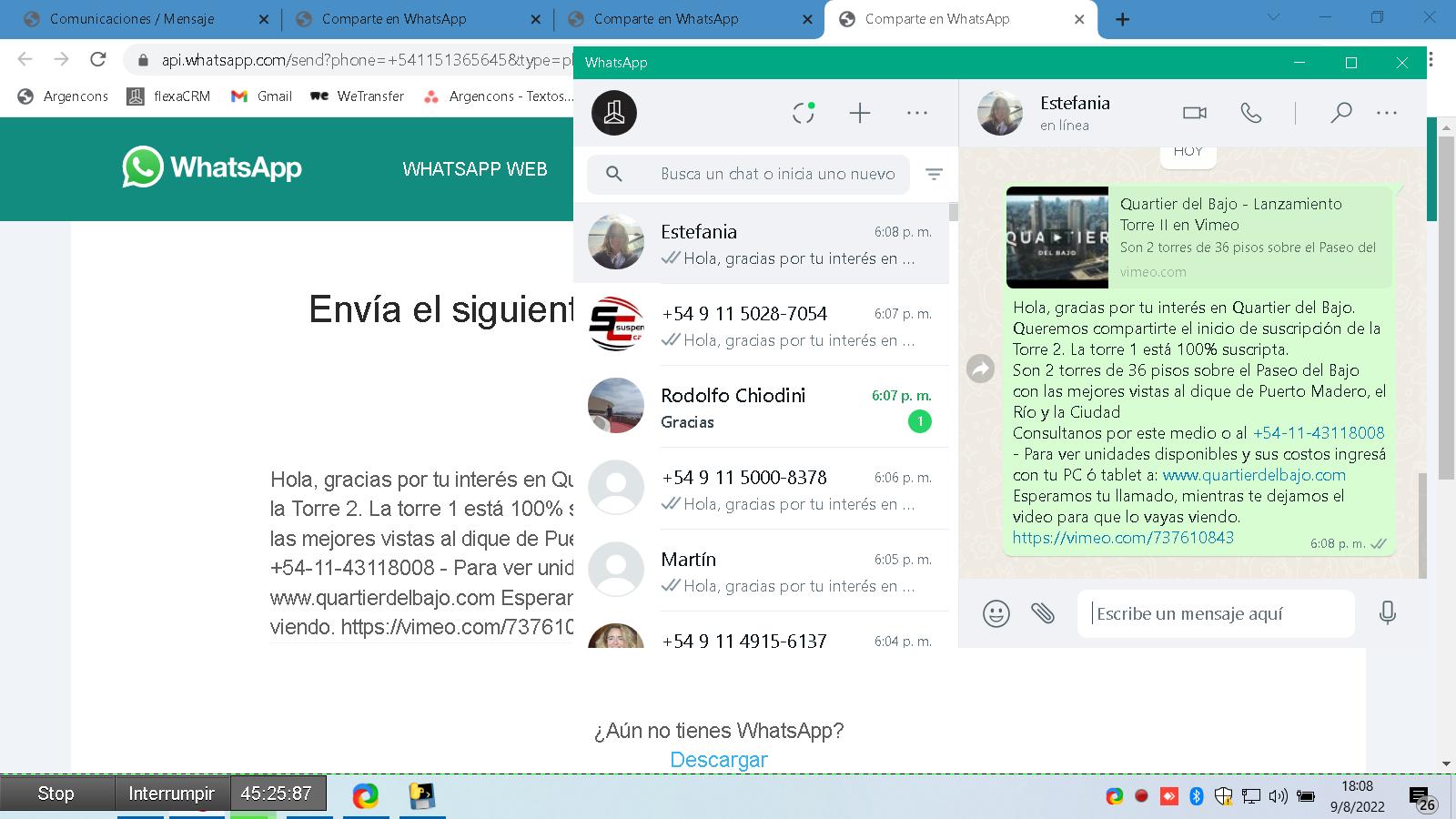Start a new chat with plus icon
The height and width of the screenshot is (819, 1456).
[860, 113]
